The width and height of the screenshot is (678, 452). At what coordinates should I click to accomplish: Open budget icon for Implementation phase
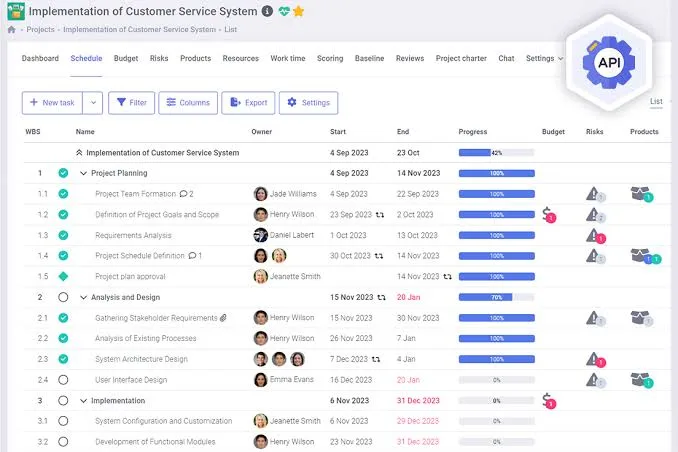[x=549, y=401]
